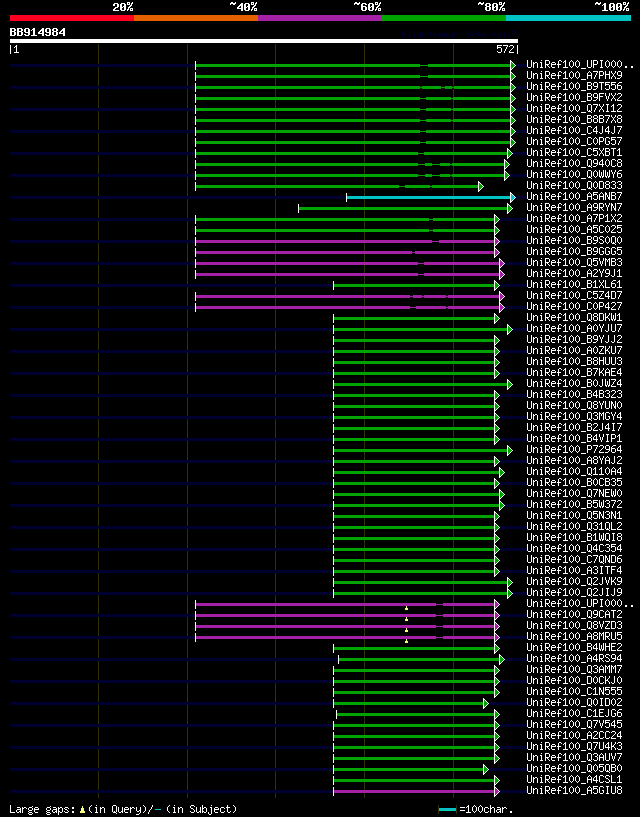This screenshot has height=817, width=640.
Task: Click the green ~80% identity legend segment
Action: point(444,18)
